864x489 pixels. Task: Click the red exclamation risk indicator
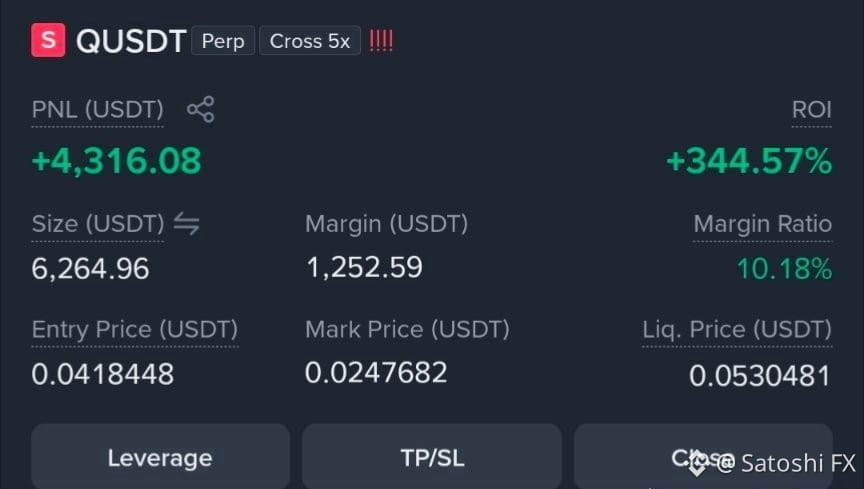[x=381, y=41]
